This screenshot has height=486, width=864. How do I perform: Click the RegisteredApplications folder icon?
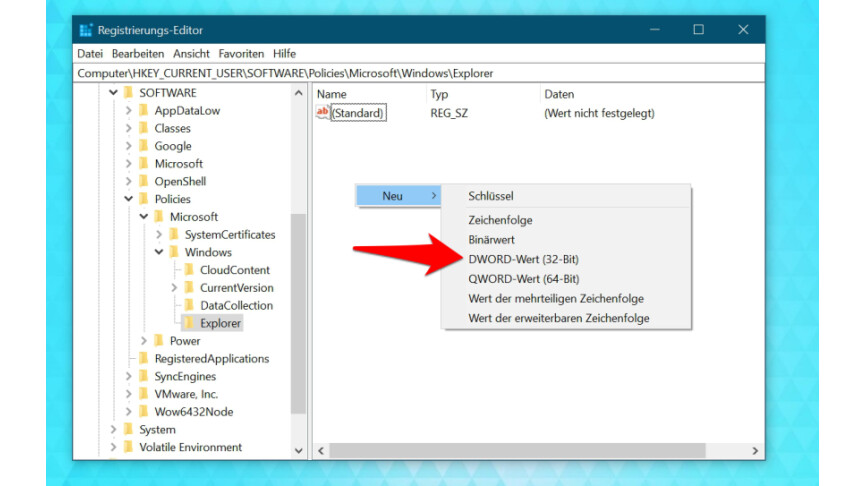[144, 358]
